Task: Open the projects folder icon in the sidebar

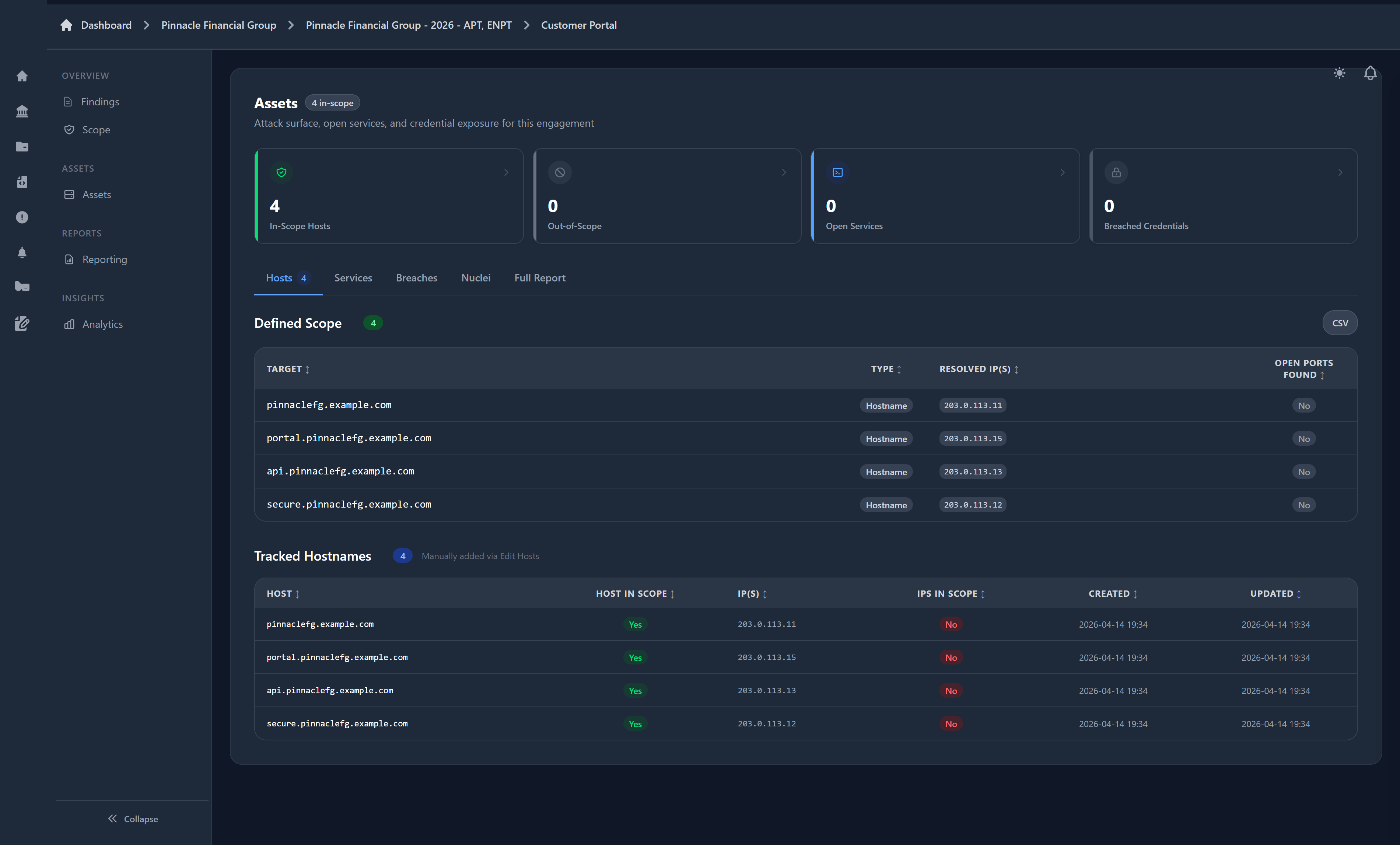Action: coord(22,146)
